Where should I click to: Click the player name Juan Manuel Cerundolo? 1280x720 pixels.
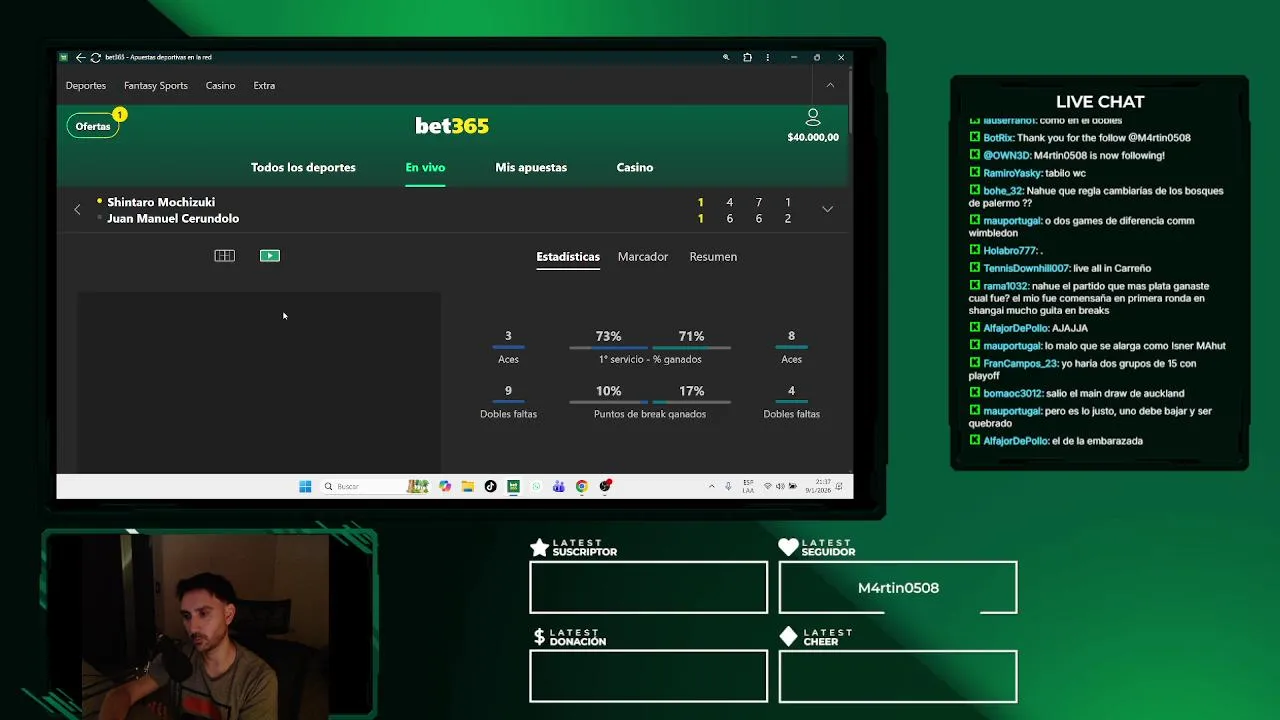tap(173, 218)
